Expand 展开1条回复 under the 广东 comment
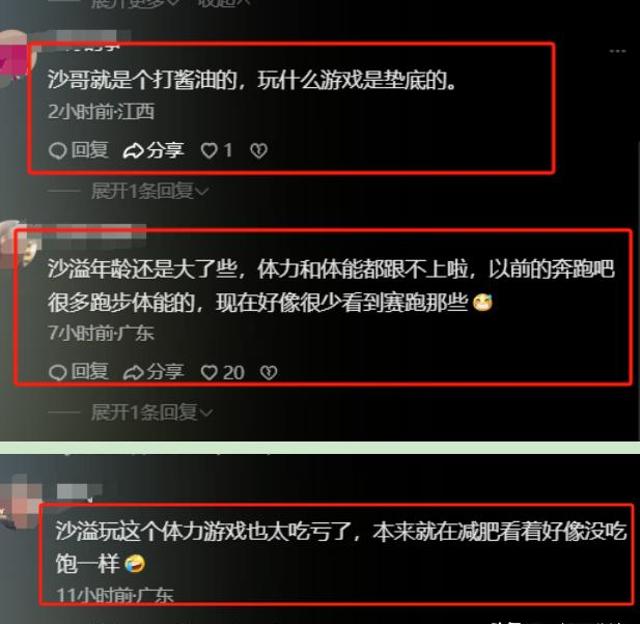This screenshot has height=624, width=640. pos(151,412)
